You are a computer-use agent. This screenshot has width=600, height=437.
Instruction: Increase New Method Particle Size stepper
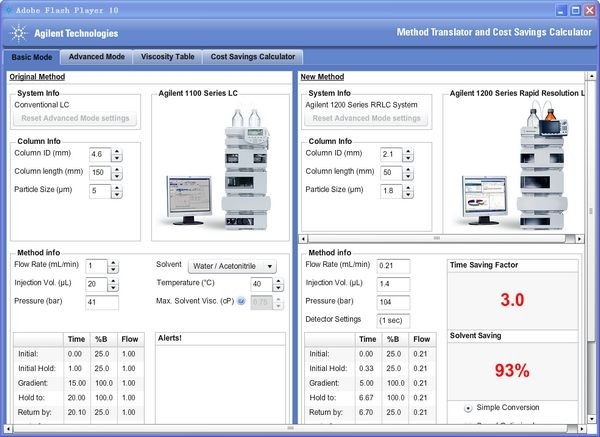(408, 188)
